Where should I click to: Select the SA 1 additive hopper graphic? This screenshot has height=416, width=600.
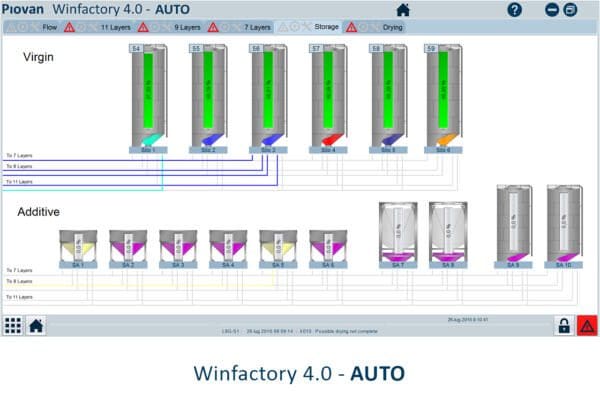pyautogui.click(x=78, y=245)
